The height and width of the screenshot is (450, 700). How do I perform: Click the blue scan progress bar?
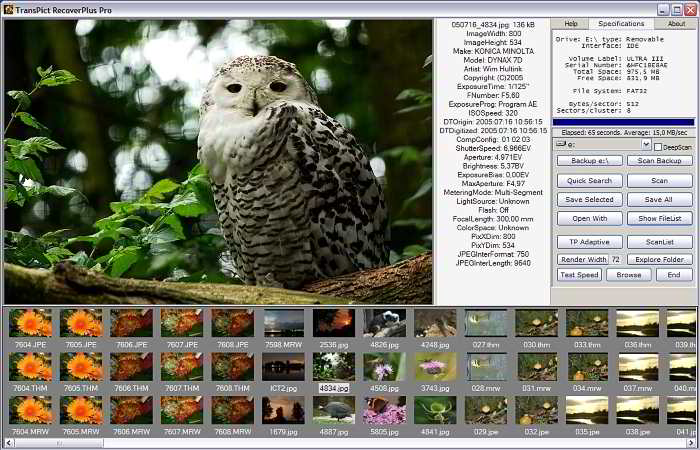click(x=623, y=122)
